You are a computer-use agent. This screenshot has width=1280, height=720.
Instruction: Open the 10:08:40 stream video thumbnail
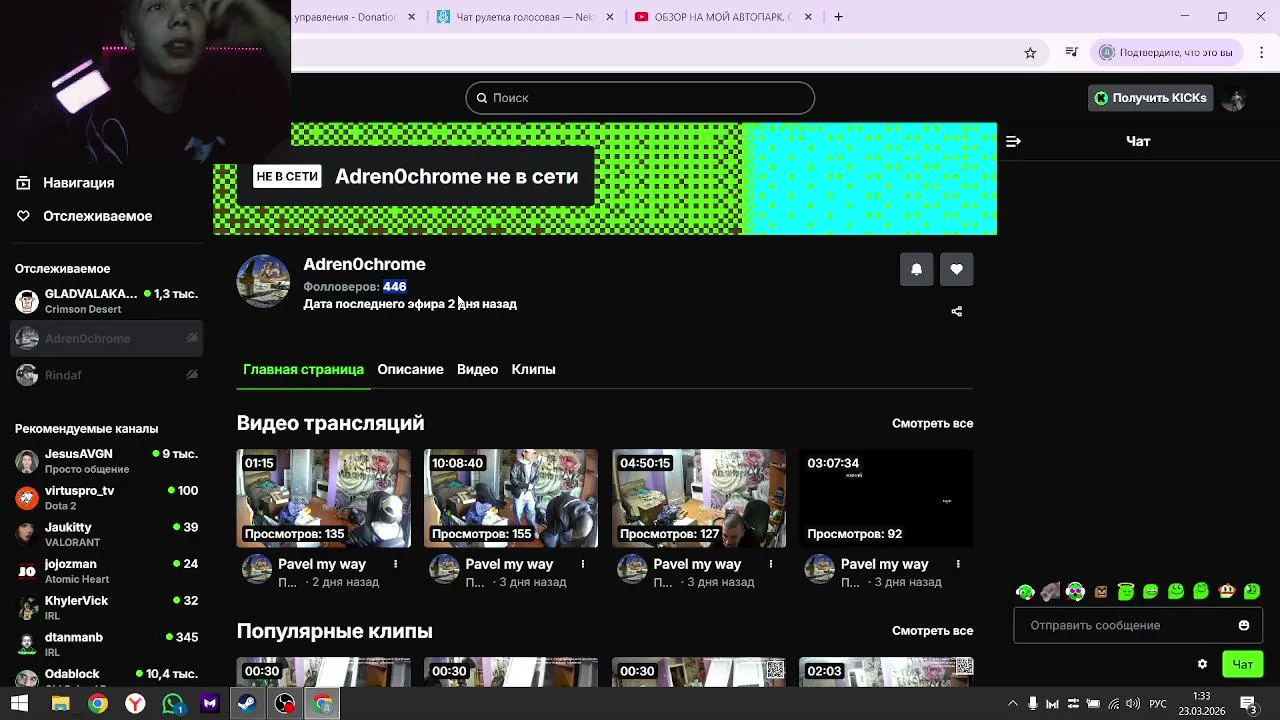[x=511, y=498]
